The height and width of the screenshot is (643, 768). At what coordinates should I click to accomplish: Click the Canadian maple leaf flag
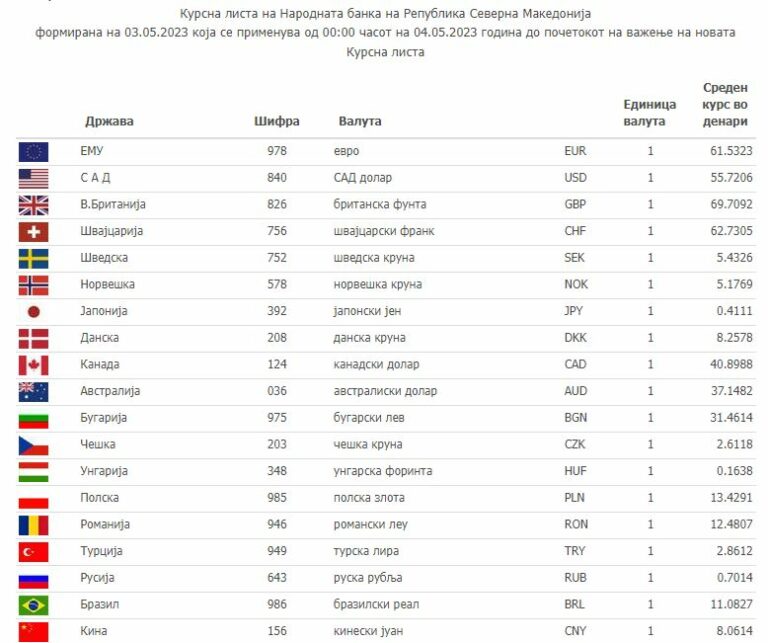[33, 364]
